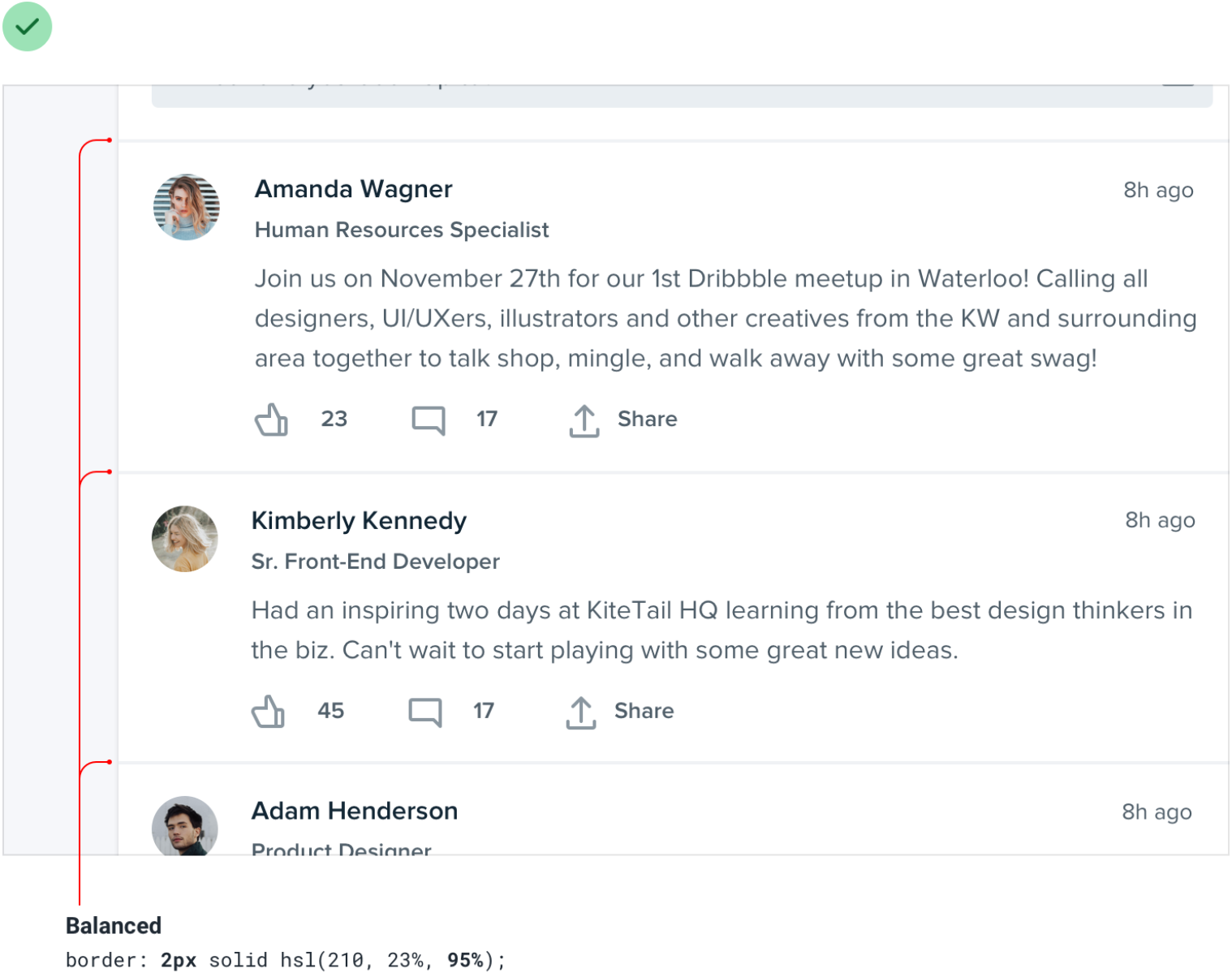Open the Kimberly Kennedy name link
The width and height of the screenshot is (1232, 977).
pyautogui.click(x=359, y=520)
